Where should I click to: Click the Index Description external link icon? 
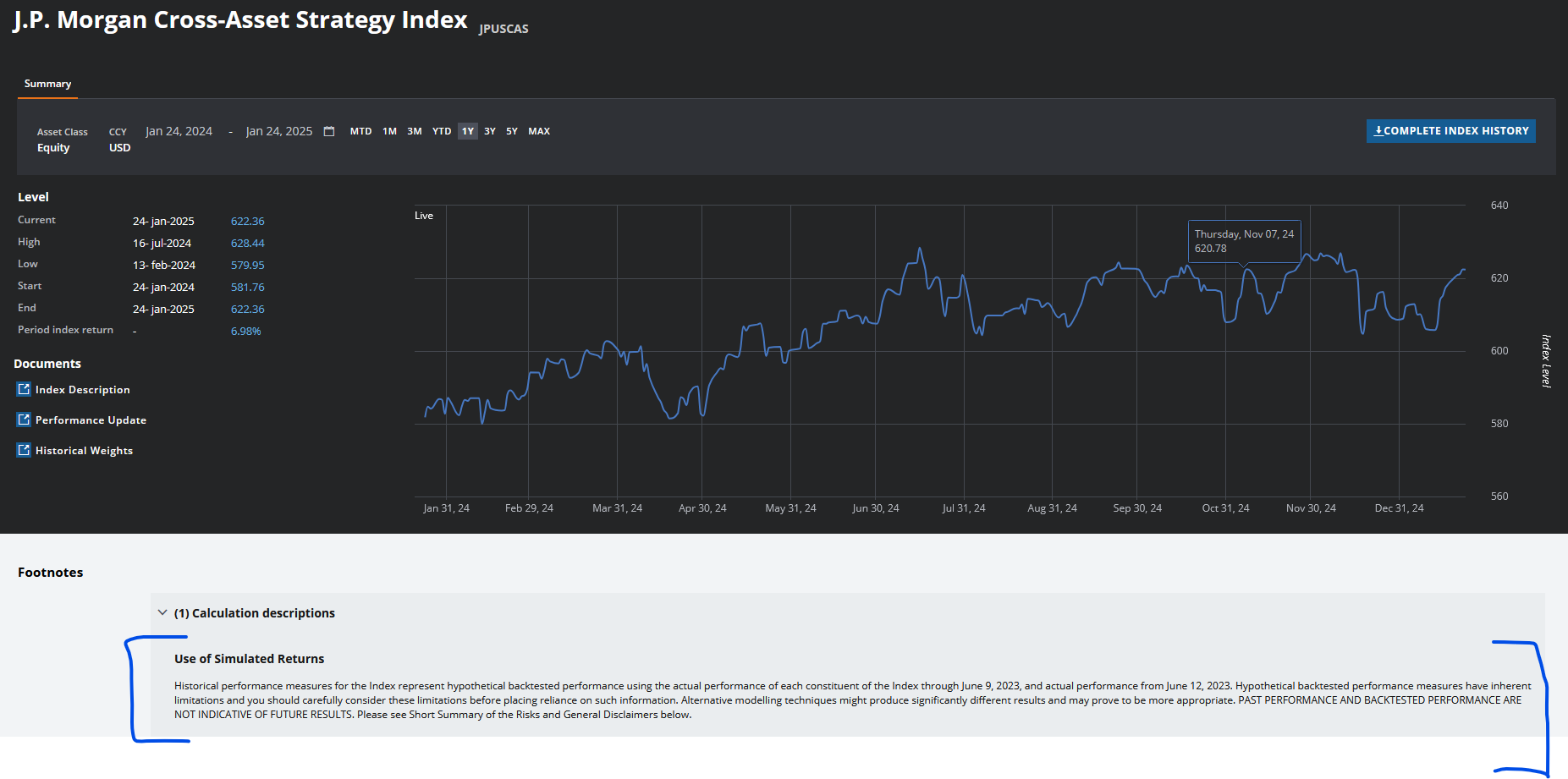(x=24, y=389)
